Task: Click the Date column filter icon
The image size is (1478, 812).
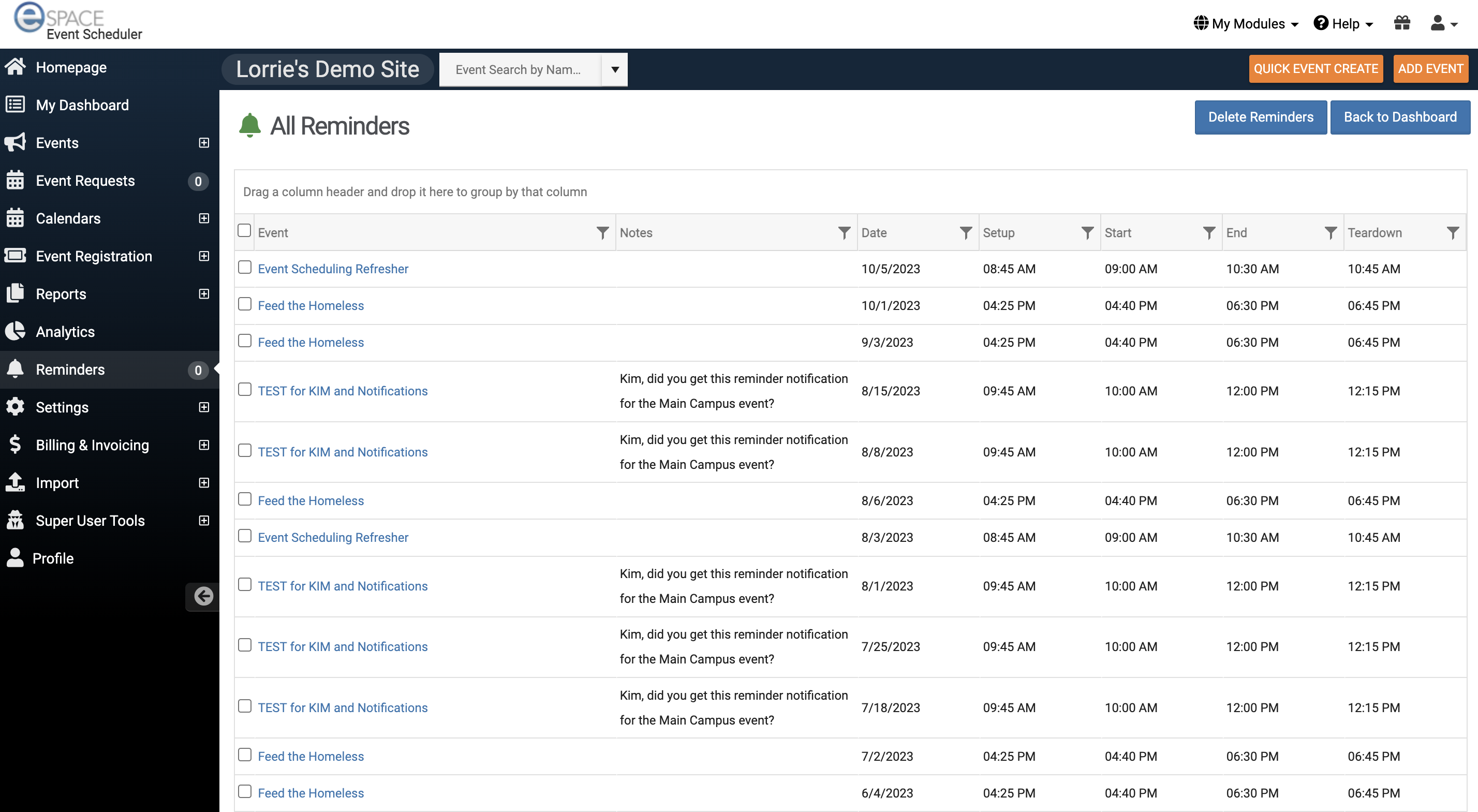Action: point(966,232)
